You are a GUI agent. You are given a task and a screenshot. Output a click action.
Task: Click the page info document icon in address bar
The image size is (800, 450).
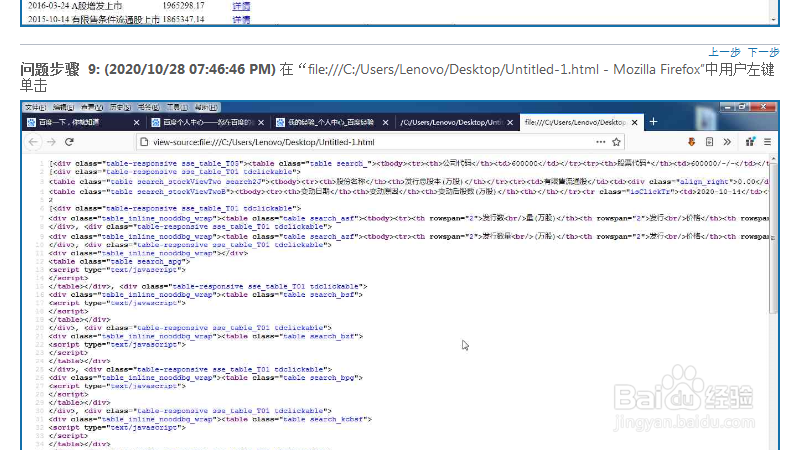click(144, 142)
